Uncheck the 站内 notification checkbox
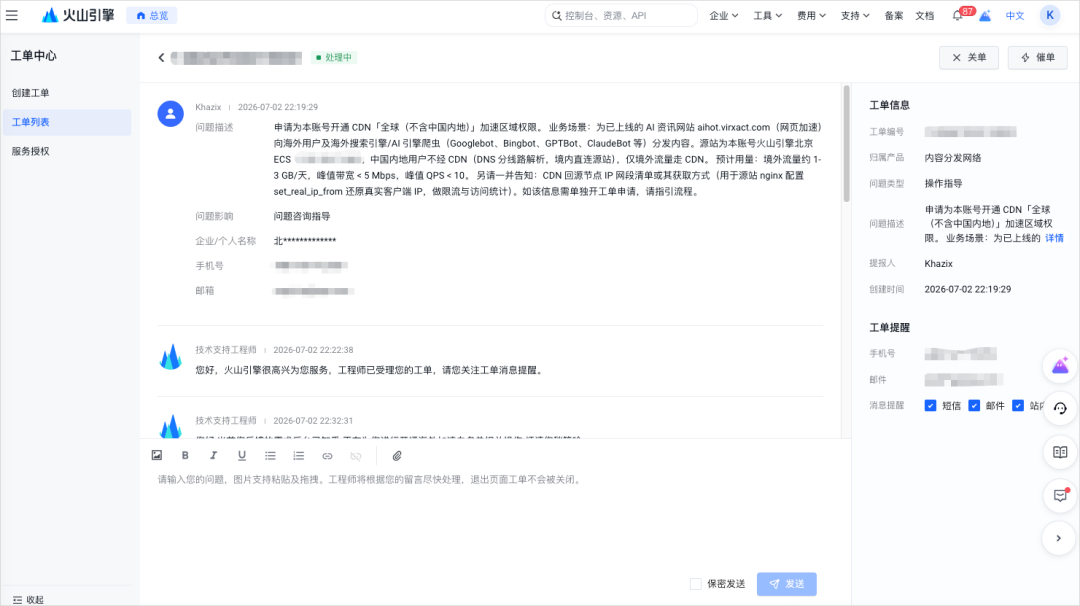1080x606 pixels. (1018, 406)
